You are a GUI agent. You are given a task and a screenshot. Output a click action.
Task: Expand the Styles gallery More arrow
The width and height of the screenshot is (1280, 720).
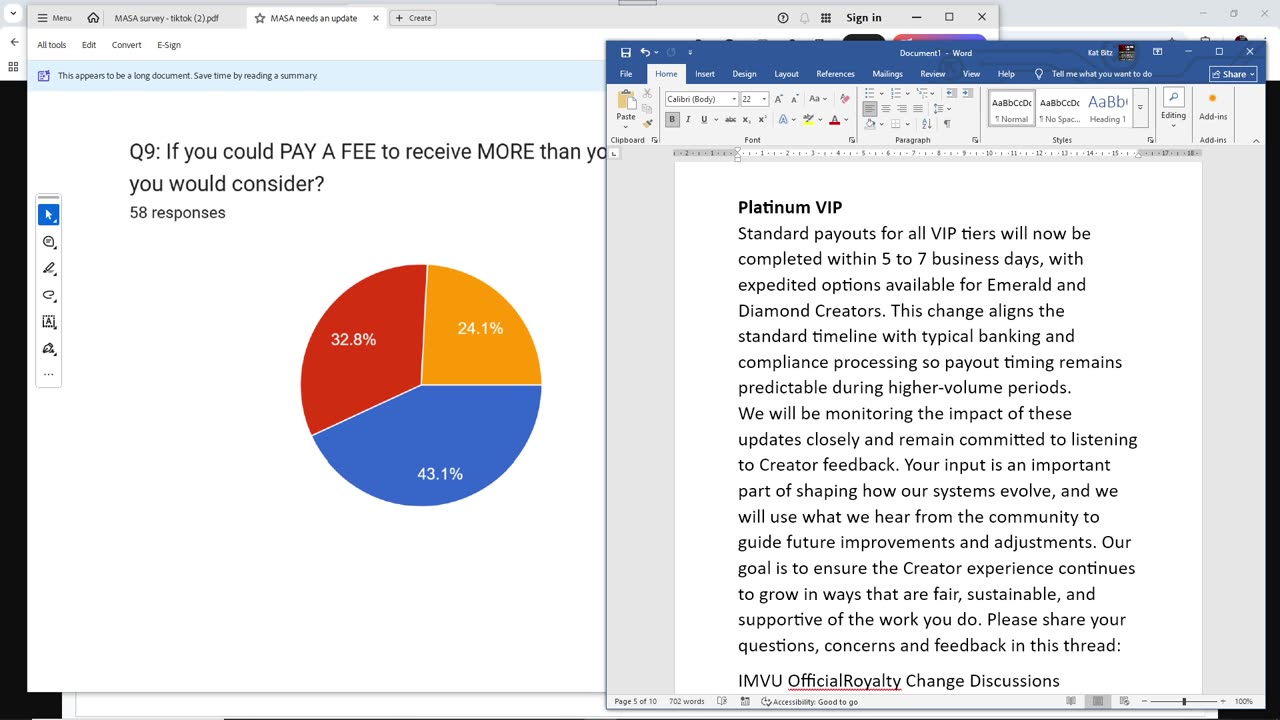click(x=1140, y=107)
